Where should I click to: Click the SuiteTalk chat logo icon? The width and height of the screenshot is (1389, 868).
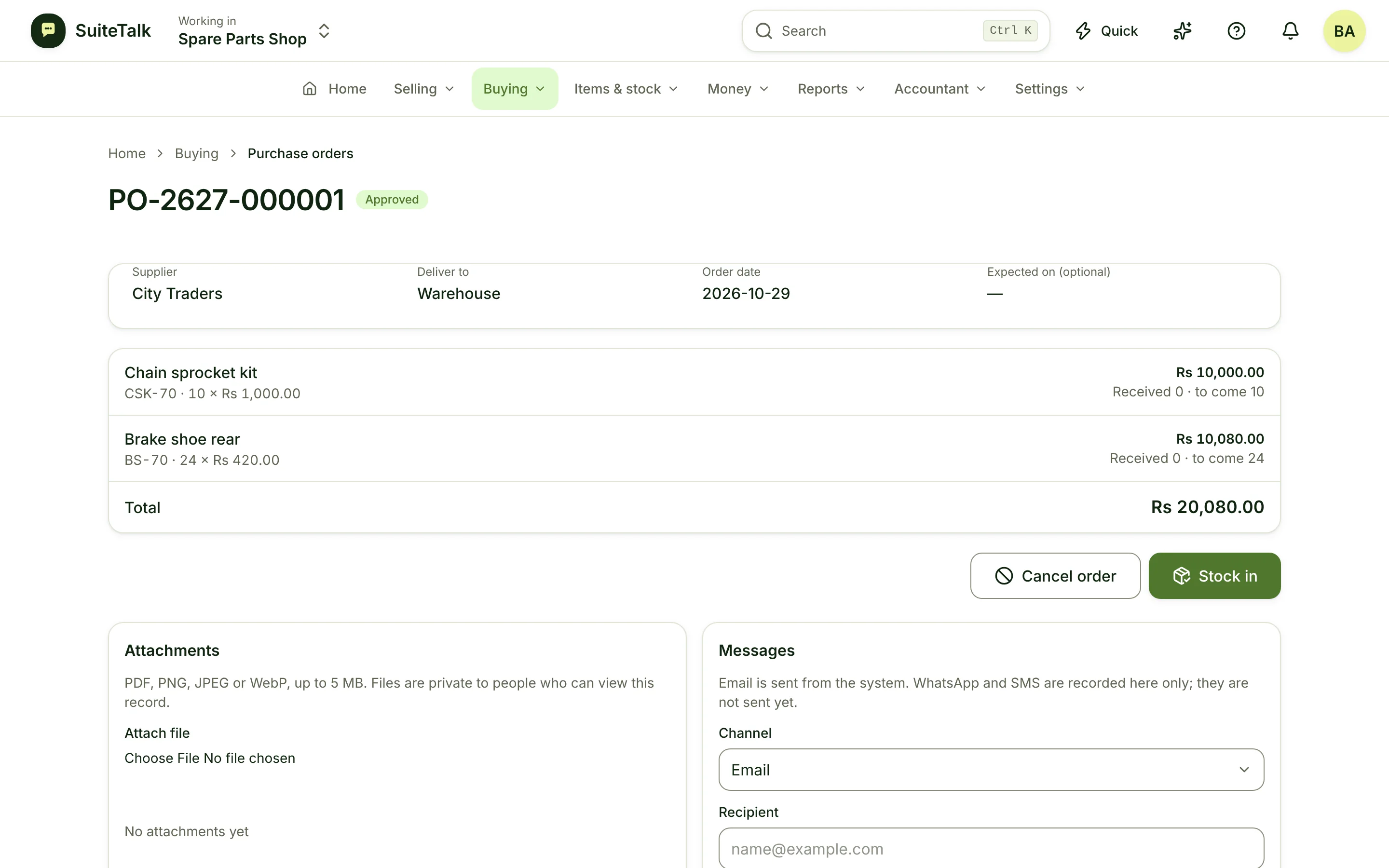pyautogui.click(x=48, y=30)
